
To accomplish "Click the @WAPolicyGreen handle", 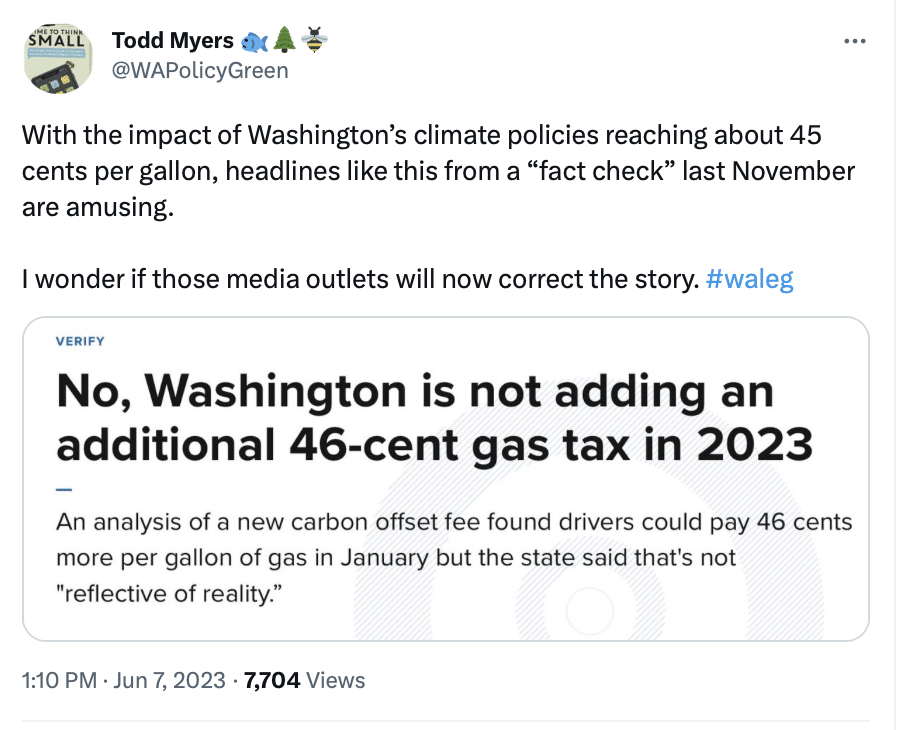I will 200,71.
